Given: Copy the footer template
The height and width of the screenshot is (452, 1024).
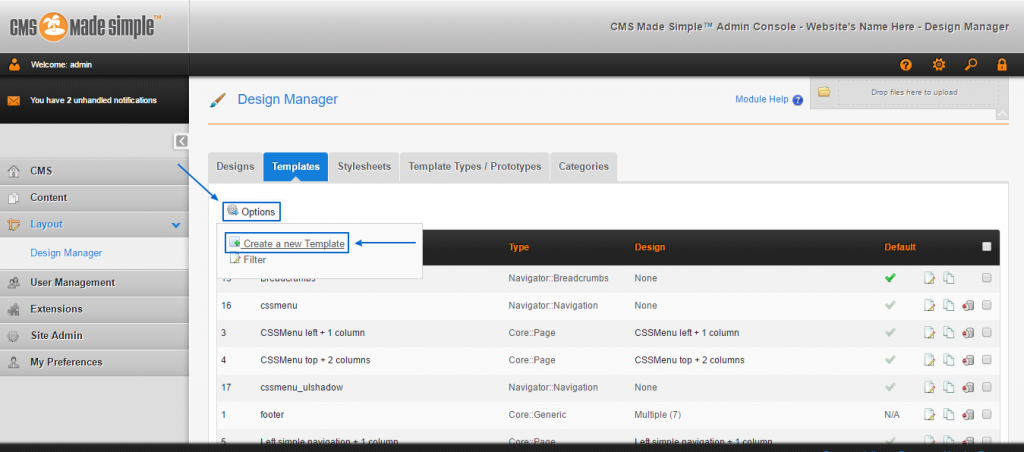Looking at the screenshot, I should (949, 415).
